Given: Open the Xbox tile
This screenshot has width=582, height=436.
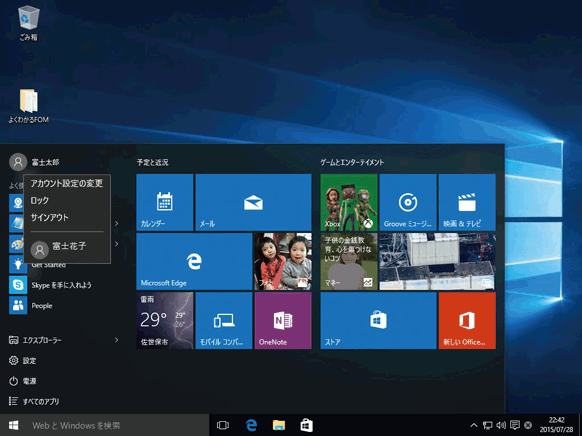Looking at the screenshot, I should coord(349,202).
